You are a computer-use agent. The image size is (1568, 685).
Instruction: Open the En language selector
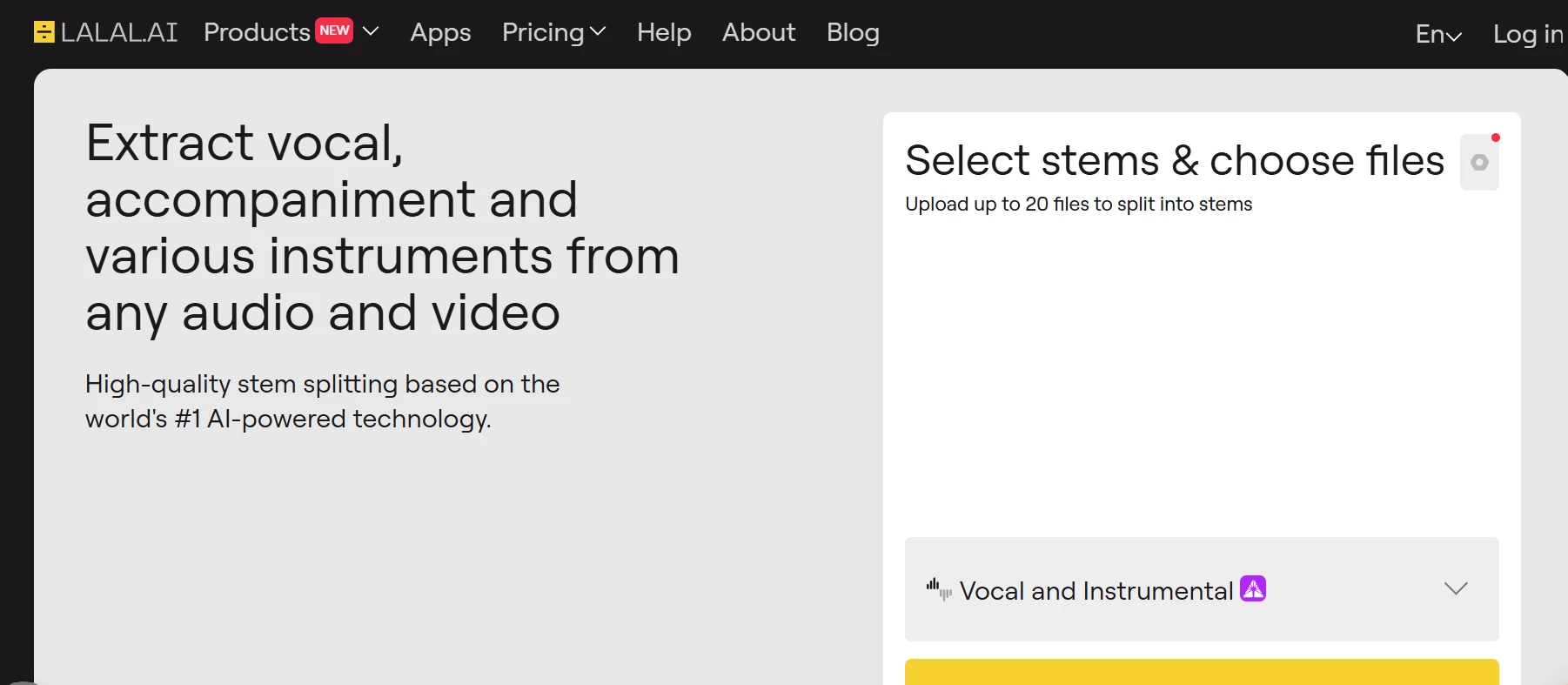1438,34
